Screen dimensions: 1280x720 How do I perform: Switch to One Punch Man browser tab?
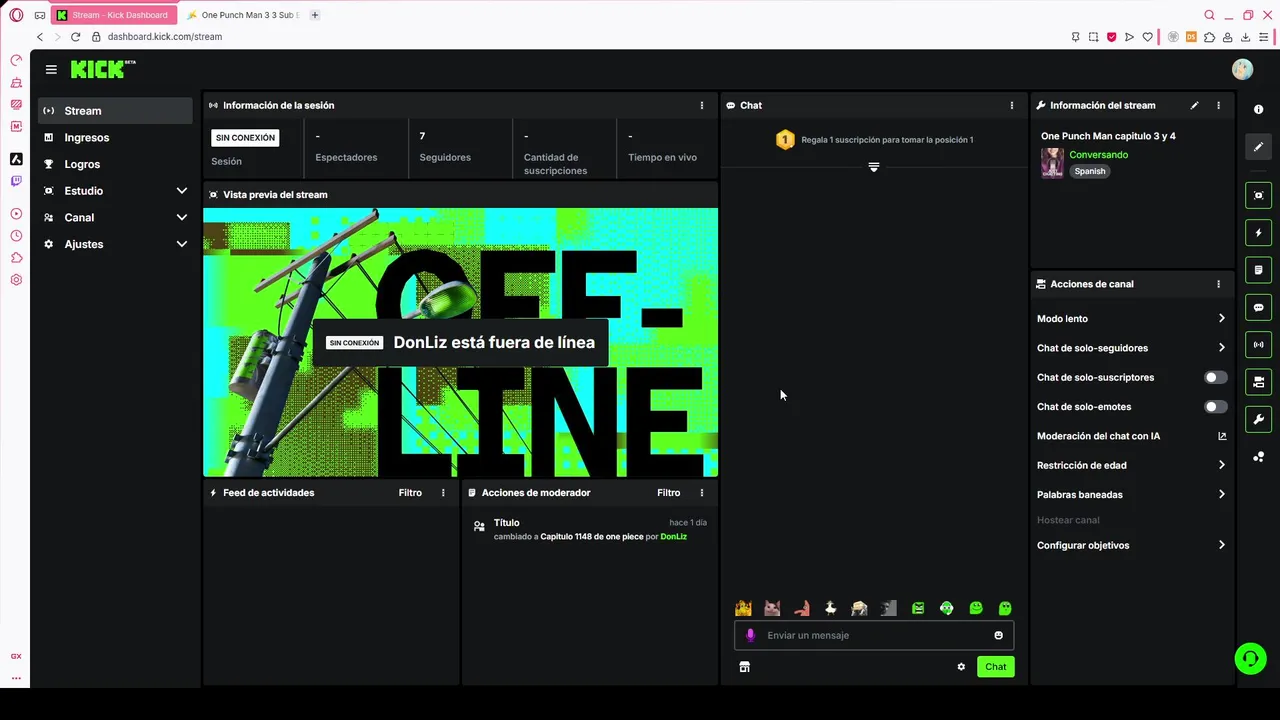click(x=241, y=15)
